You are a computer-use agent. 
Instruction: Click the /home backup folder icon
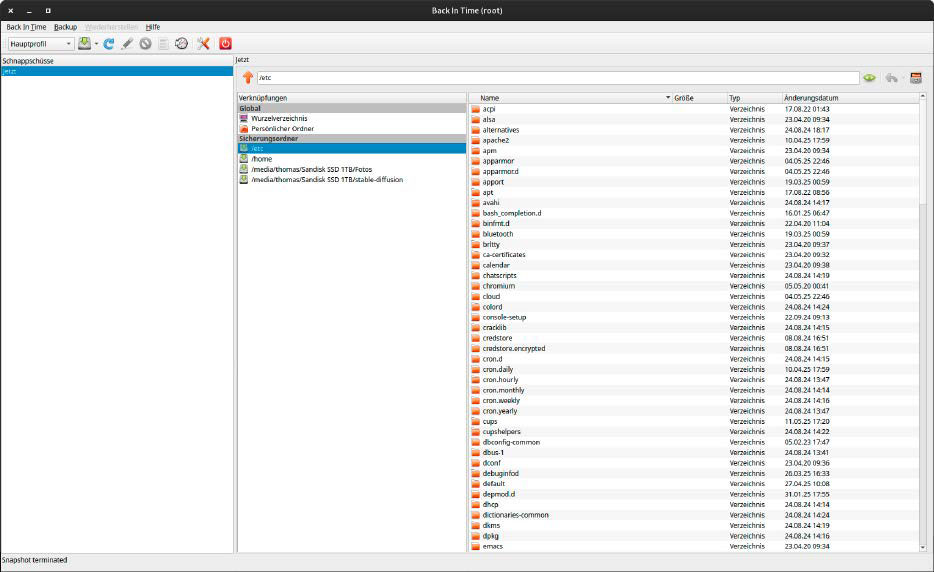[x=244, y=159]
